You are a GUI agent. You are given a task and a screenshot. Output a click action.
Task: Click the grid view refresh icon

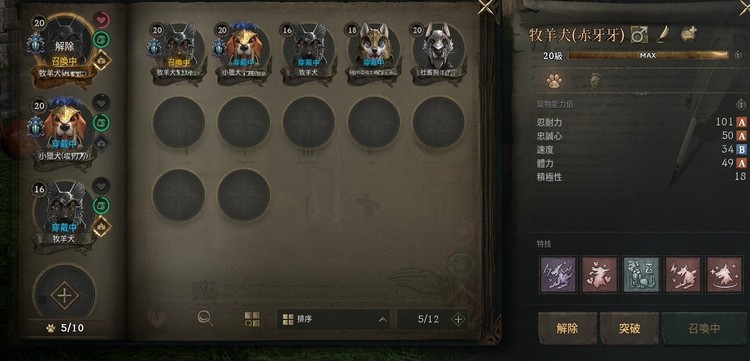point(252,319)
